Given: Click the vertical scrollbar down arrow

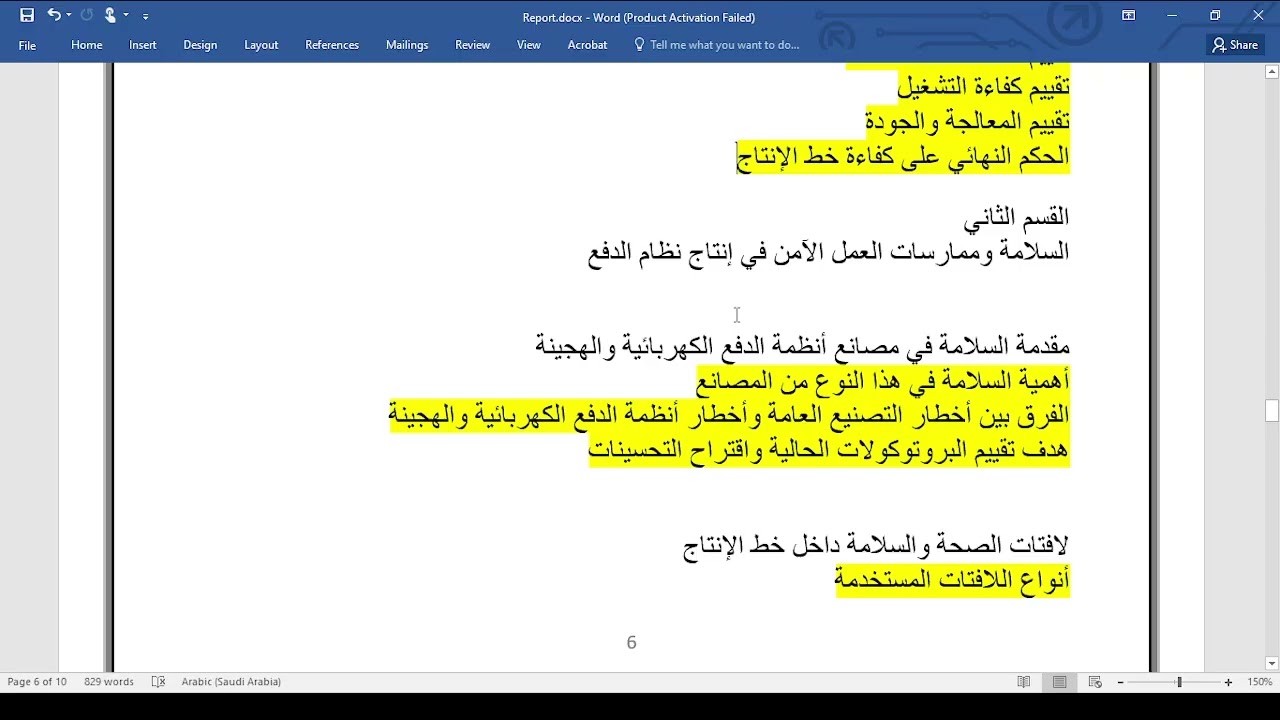Looking at the screenshot, I should [x=1272, y=664].
